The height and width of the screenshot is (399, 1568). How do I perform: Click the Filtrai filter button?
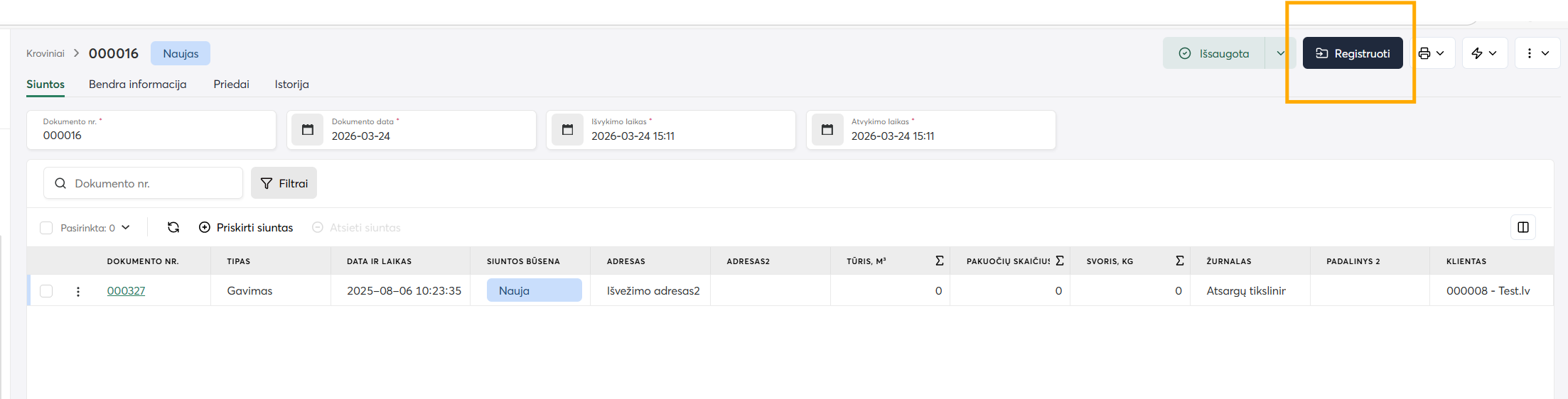coord(284,183)
